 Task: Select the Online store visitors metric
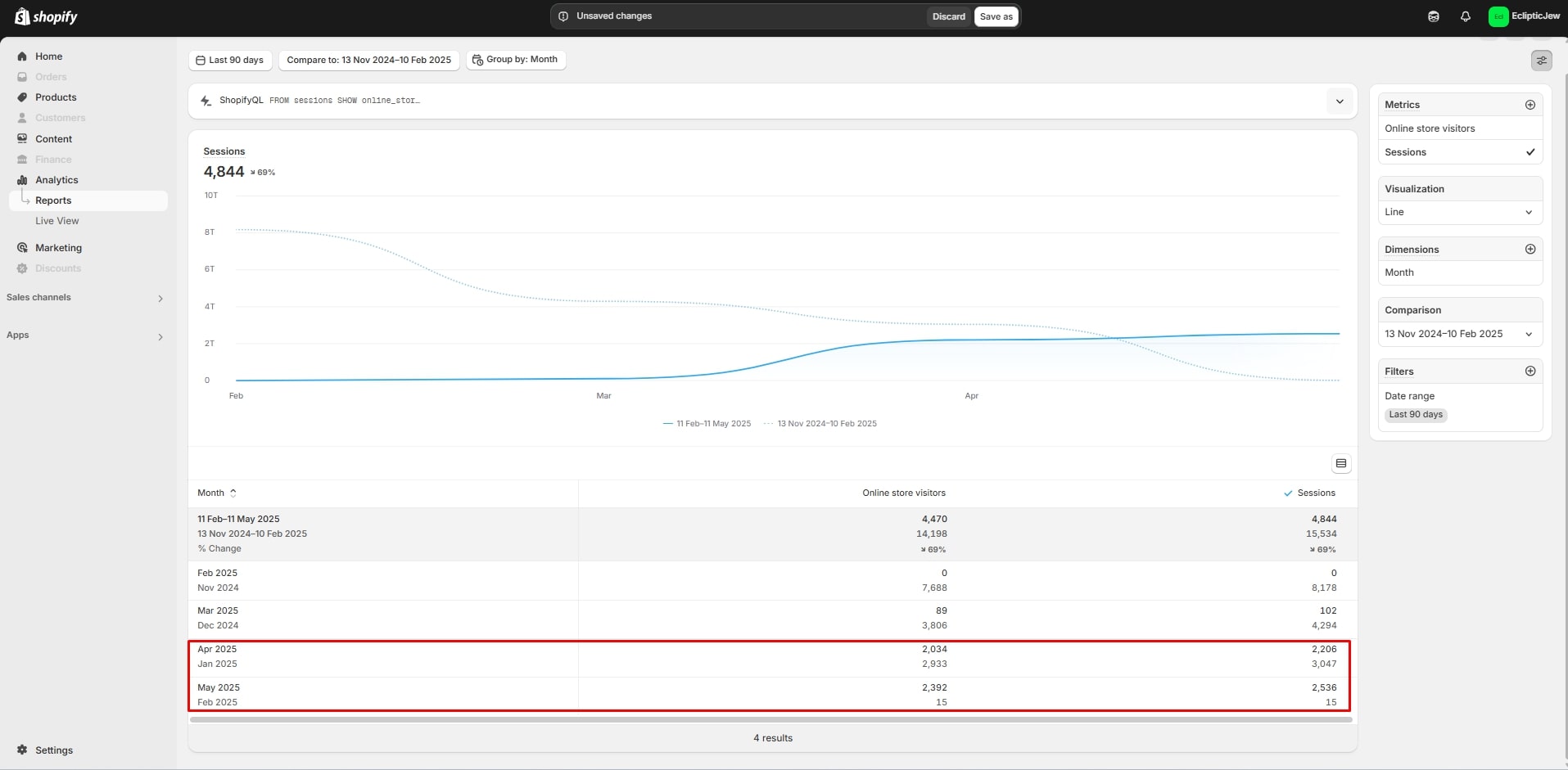(1430, 128)
